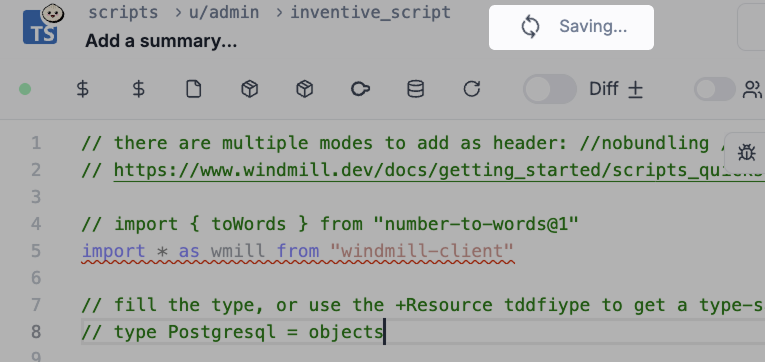Image resolution: width=765 pixels, height=362 pixels.
Task: Click the circular reset arrow icon in the toolbar
Action: (471, 89)
